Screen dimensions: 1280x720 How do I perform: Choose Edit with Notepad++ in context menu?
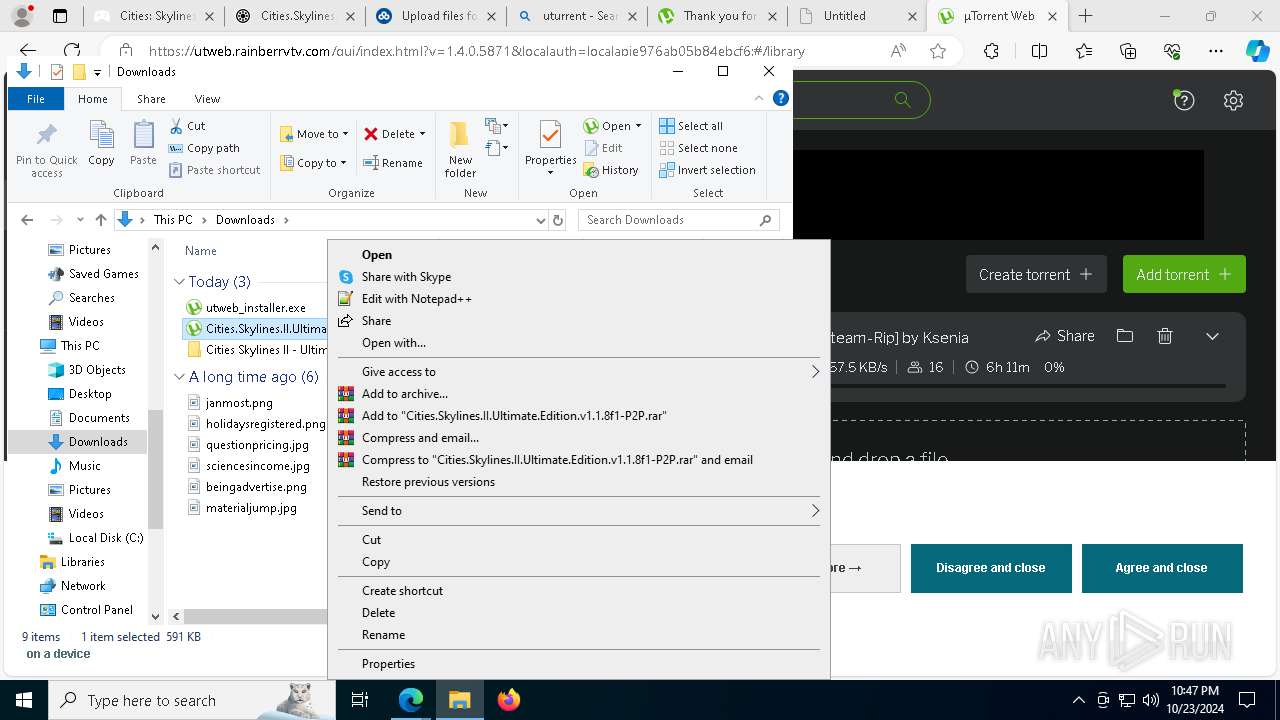tap(416, 299)
